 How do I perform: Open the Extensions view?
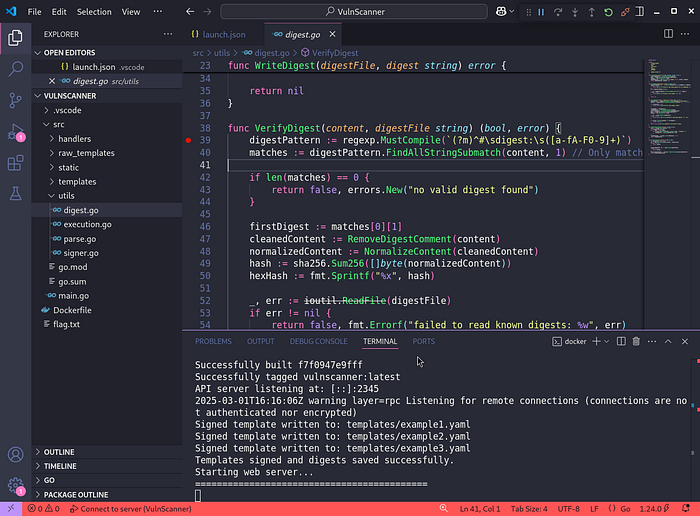(x=15, y=163)
